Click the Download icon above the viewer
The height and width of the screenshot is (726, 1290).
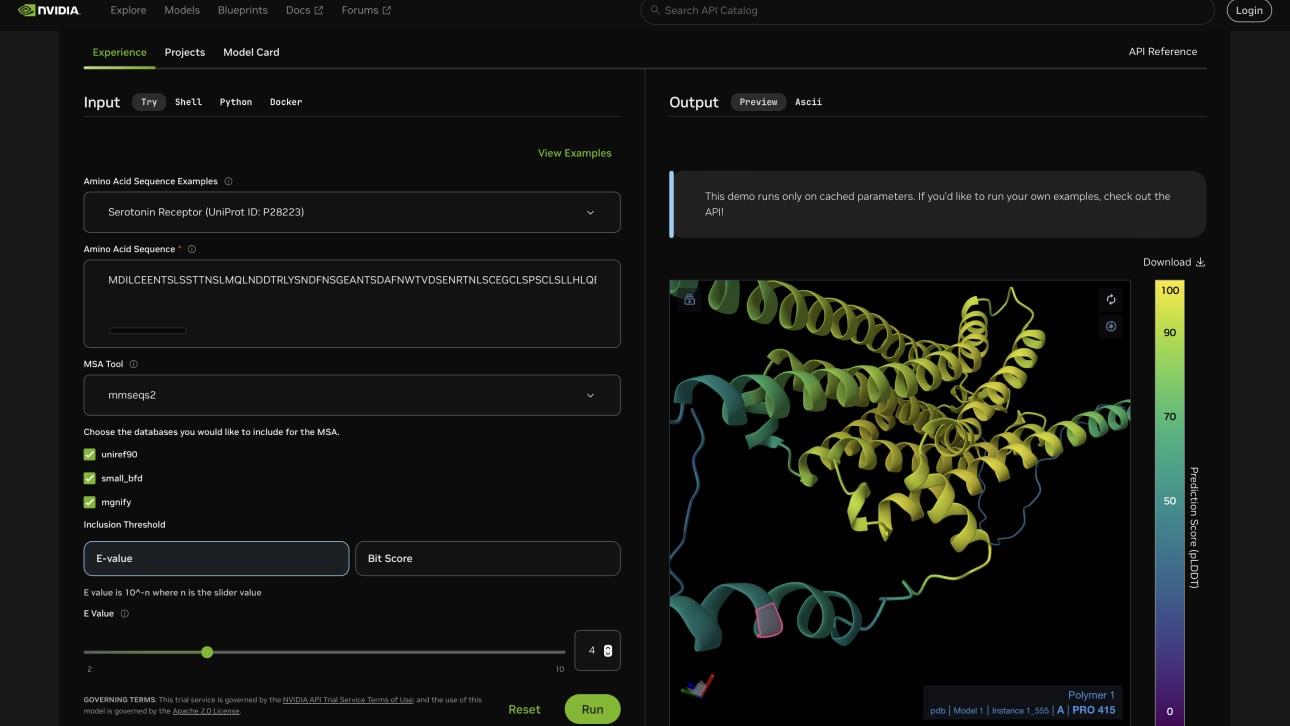1200,263
